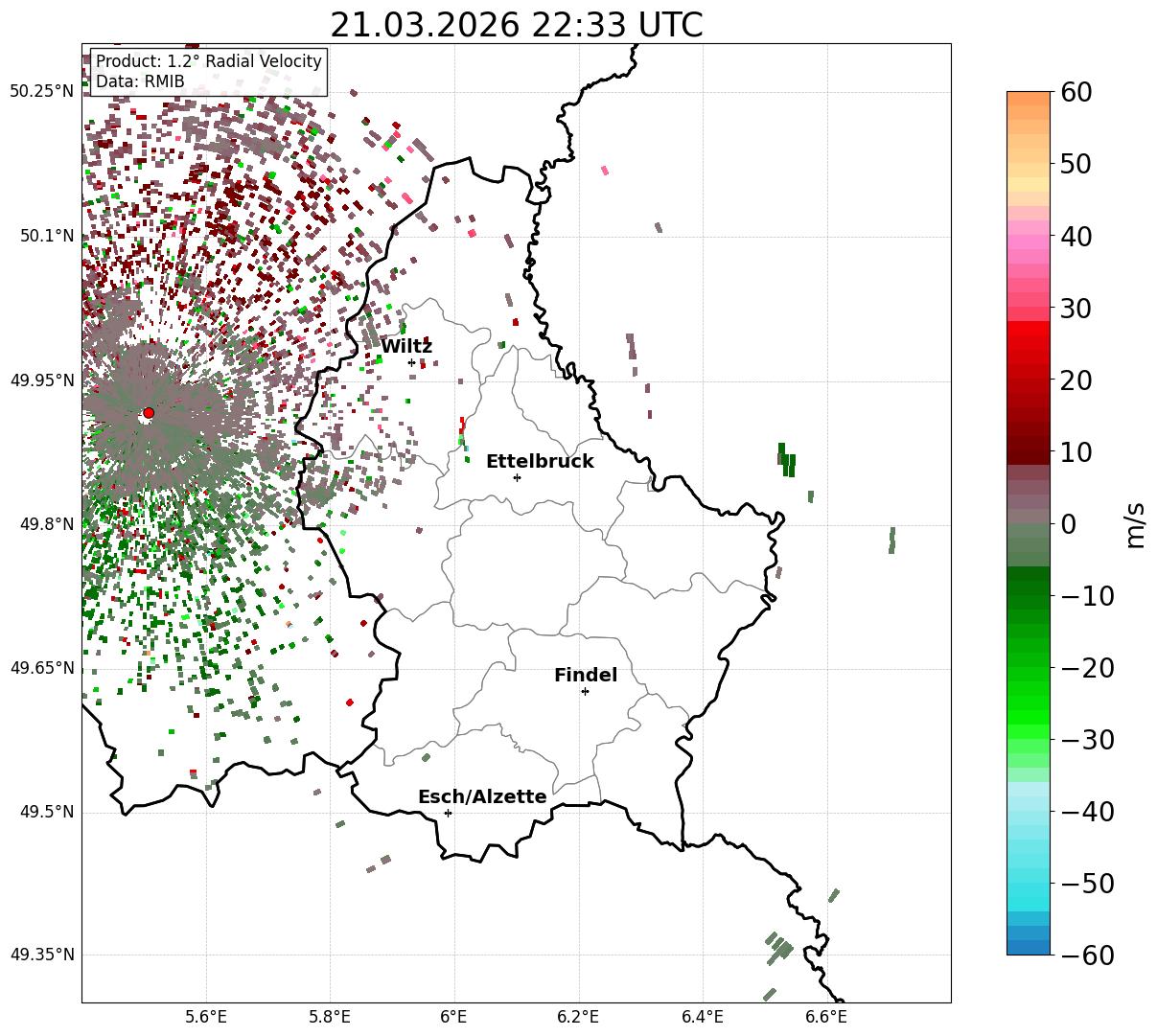
Task: Click the 50.1°N latitude label
Action: click(46, 236)
